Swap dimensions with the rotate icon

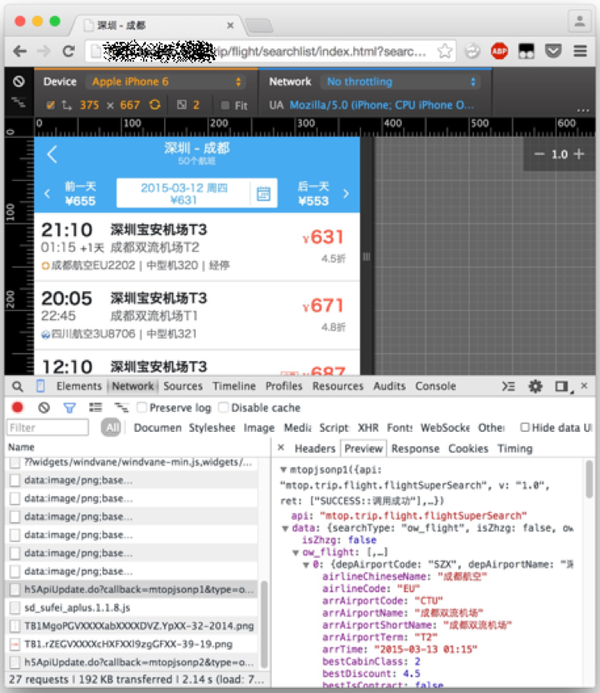[x=155, y=105]
